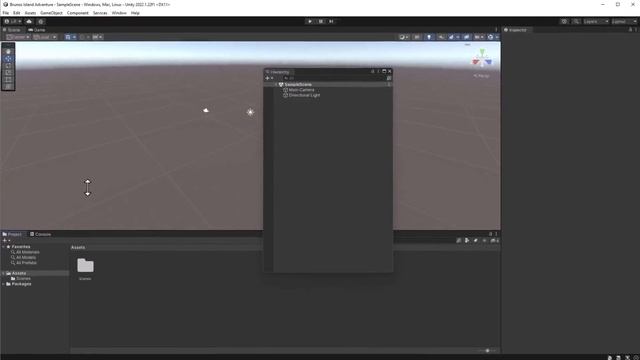
Task: Open the Help menu
Action: click(135, 13)
